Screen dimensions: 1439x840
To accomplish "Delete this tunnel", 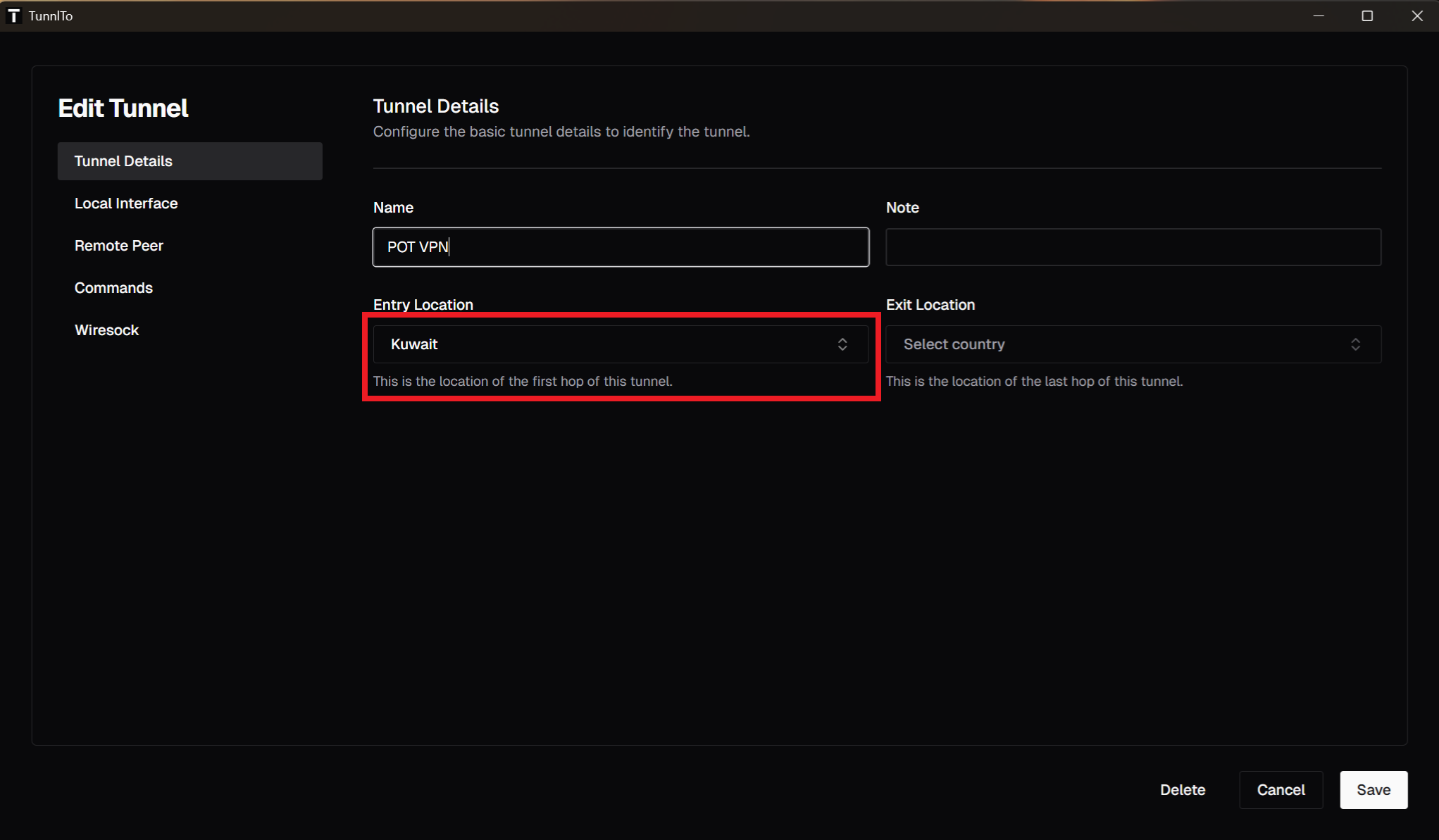I will (x=1183, y=790).
